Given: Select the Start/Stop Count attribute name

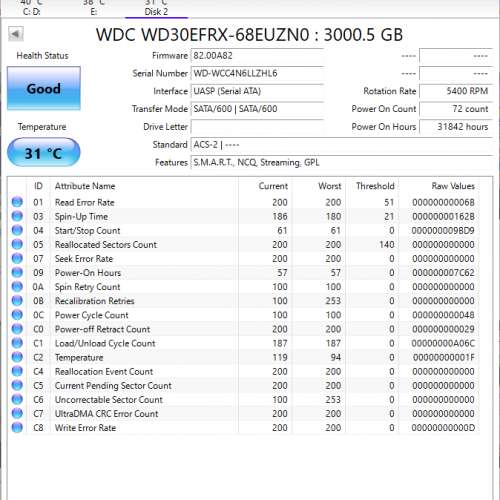Looking at the screenshot, I should coord(88,230).
